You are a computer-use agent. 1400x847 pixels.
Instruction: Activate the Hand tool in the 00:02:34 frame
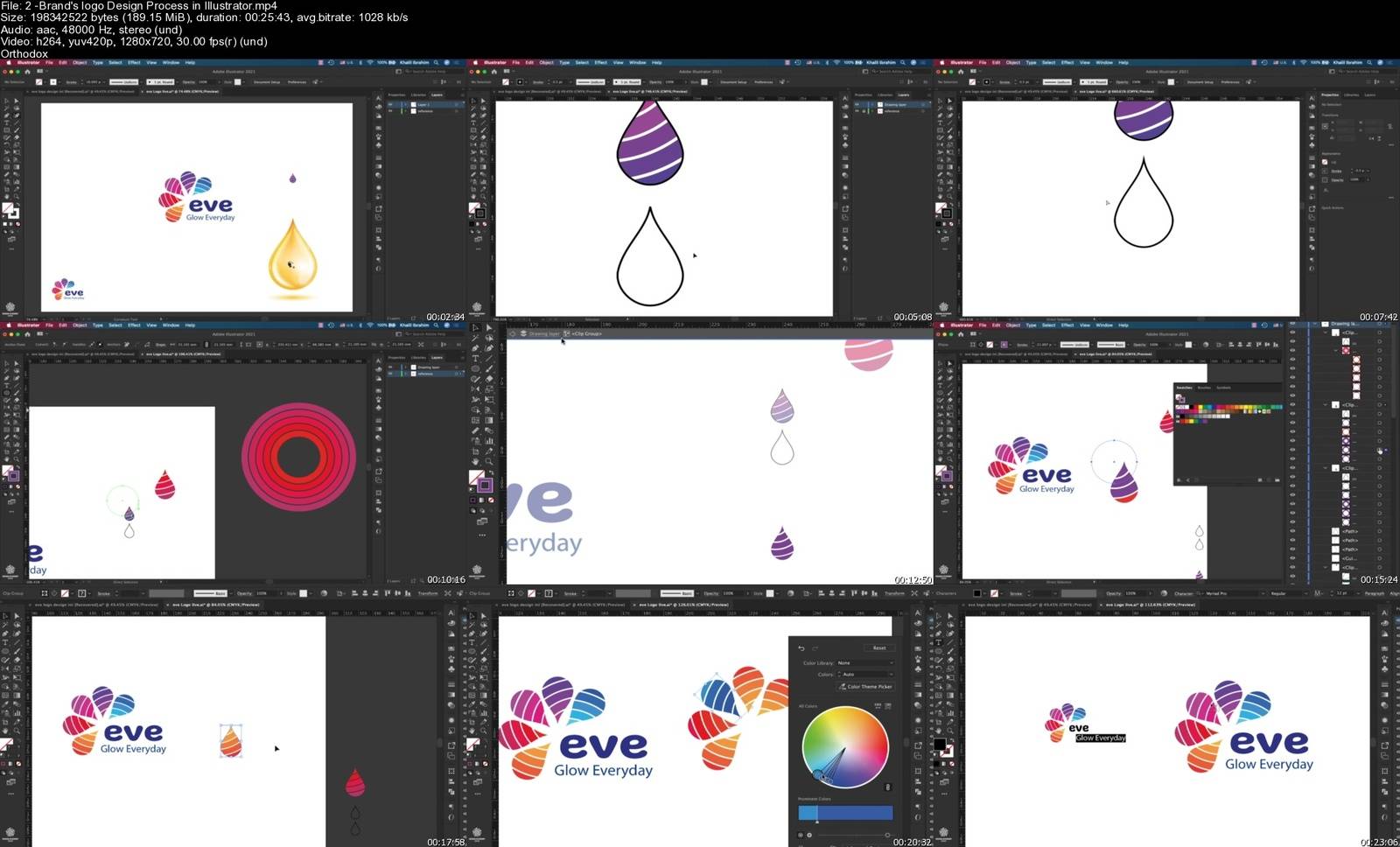click(x=5, y=196)
